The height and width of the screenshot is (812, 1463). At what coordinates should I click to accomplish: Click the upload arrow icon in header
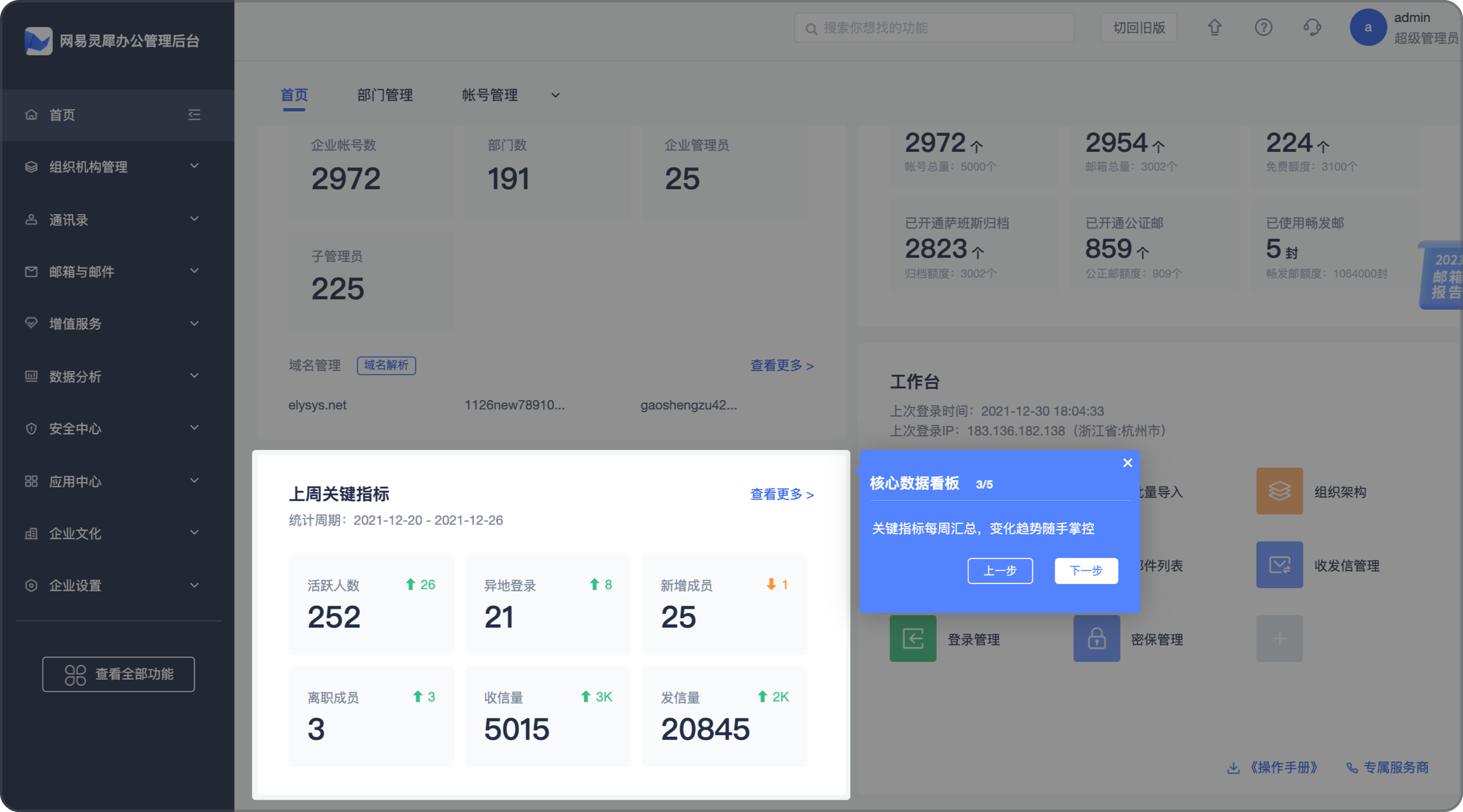pos(1214,27)
